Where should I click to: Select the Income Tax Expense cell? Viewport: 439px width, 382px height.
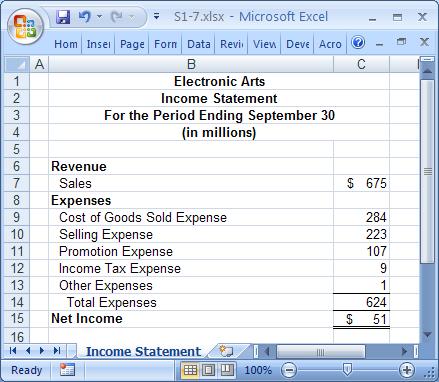pyautogui.click(x=191, y=268)
